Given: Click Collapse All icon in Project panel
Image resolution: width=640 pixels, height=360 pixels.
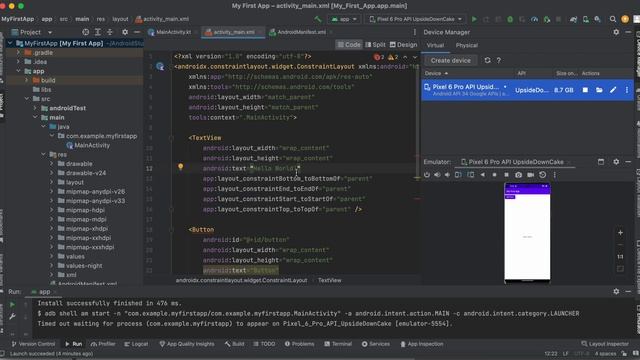Looking at the screenshot, I should (110, 32).
